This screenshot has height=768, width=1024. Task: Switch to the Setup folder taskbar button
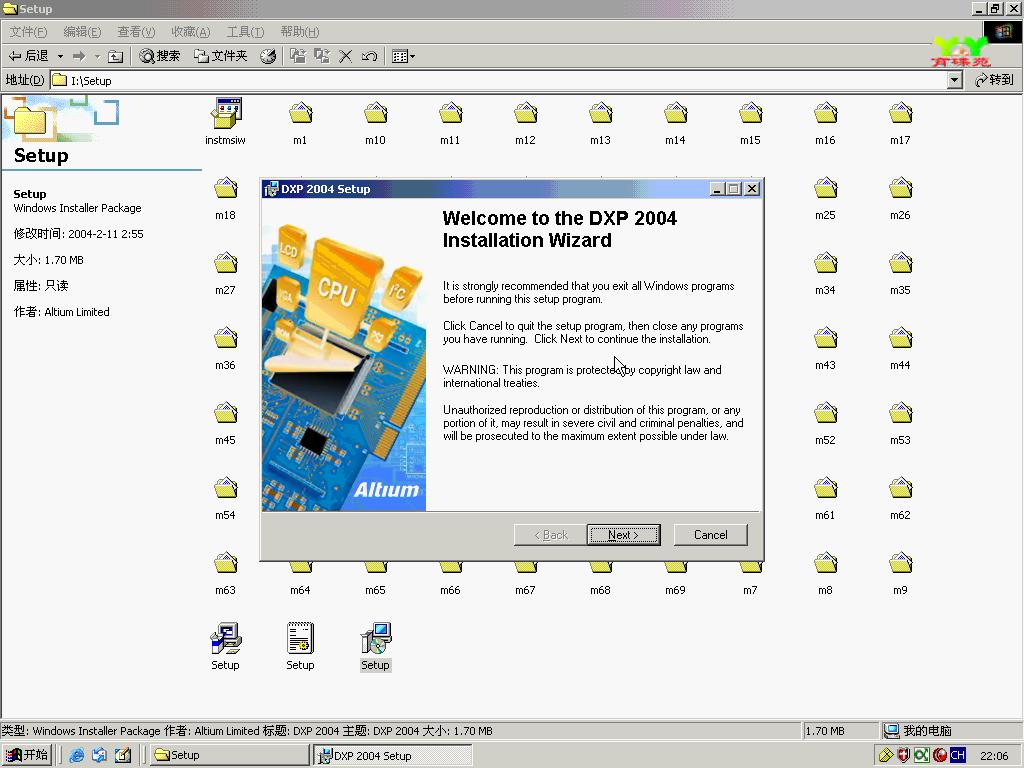click(x=229, y=755)
